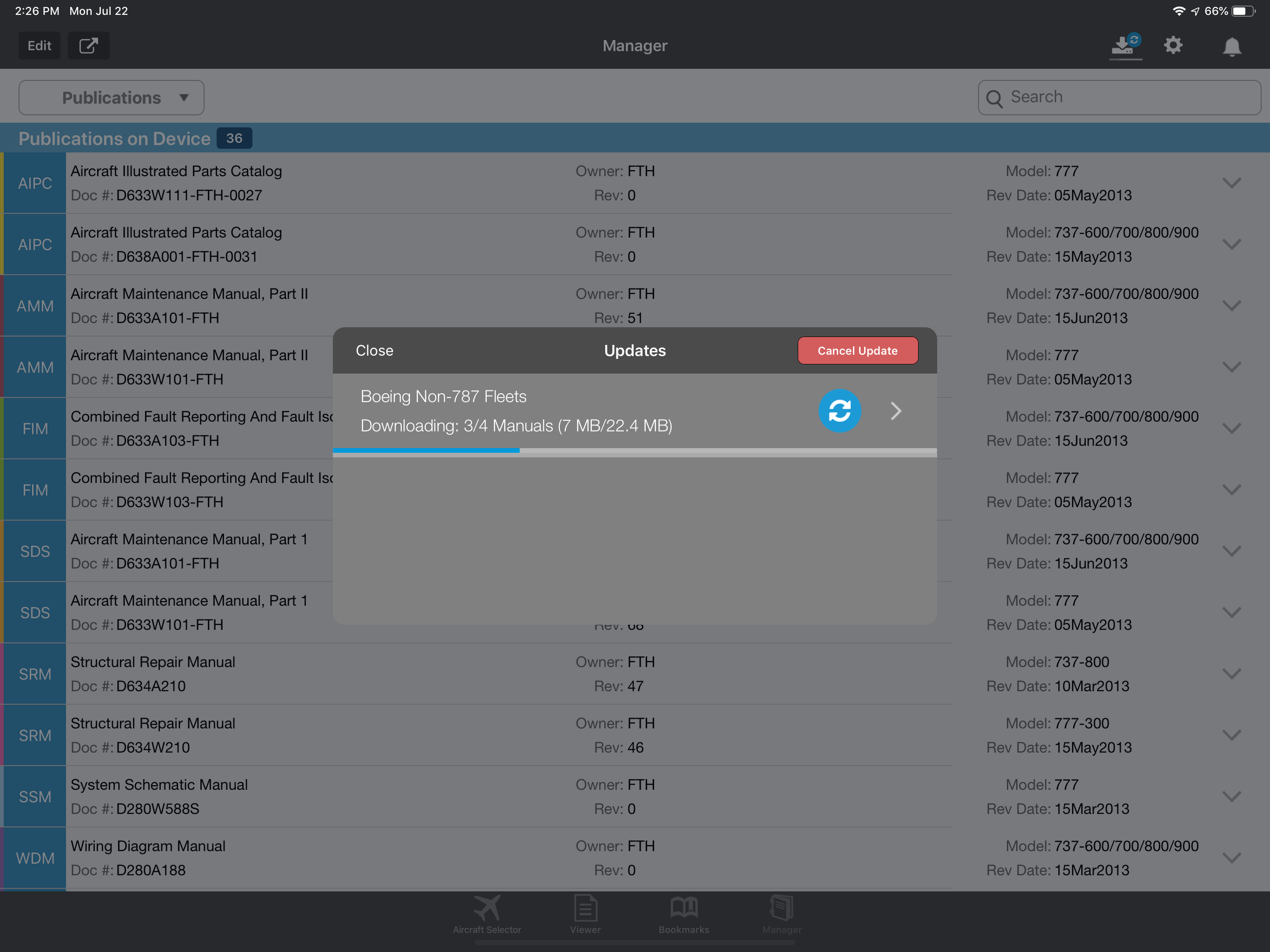Close the Updates dialog

point(374,351)
